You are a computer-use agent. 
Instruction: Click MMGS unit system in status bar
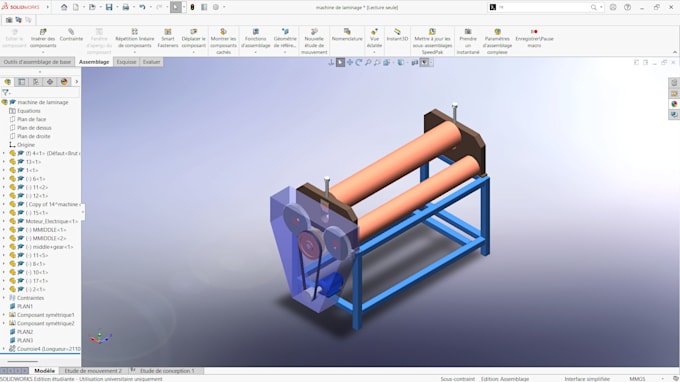[637, 379]
